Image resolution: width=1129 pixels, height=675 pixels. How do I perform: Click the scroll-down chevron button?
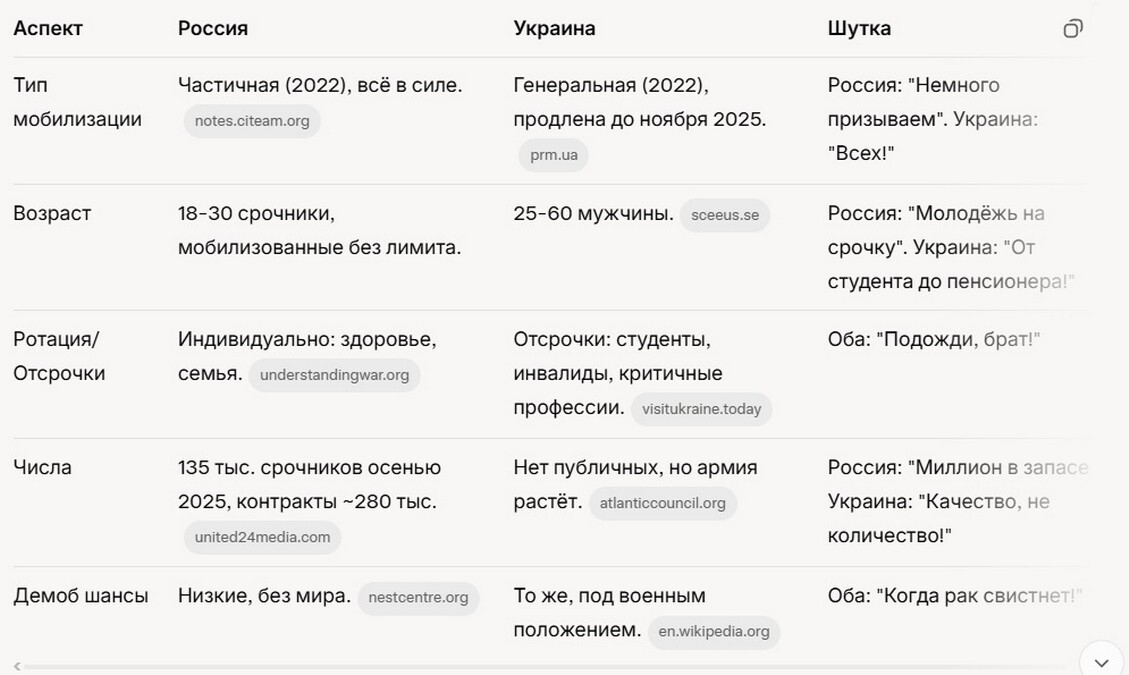point(1100,660)
